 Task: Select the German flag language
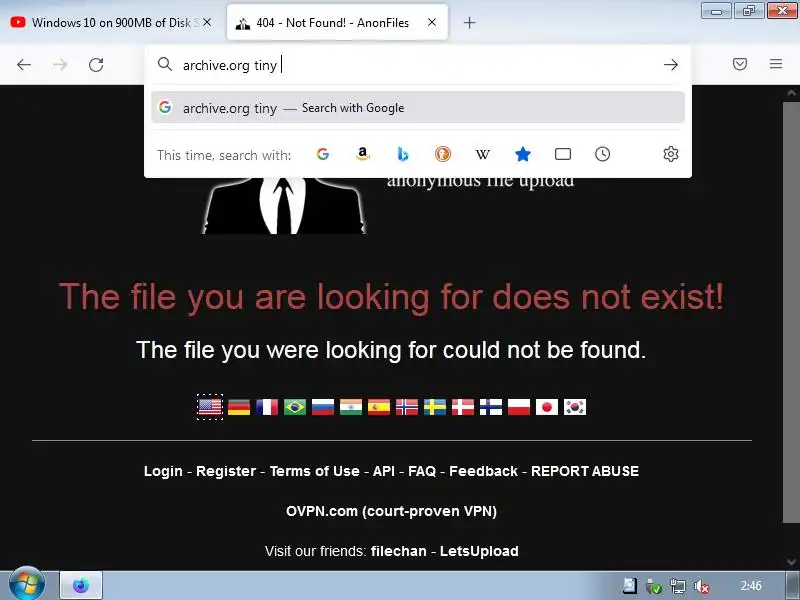[239, 407]
